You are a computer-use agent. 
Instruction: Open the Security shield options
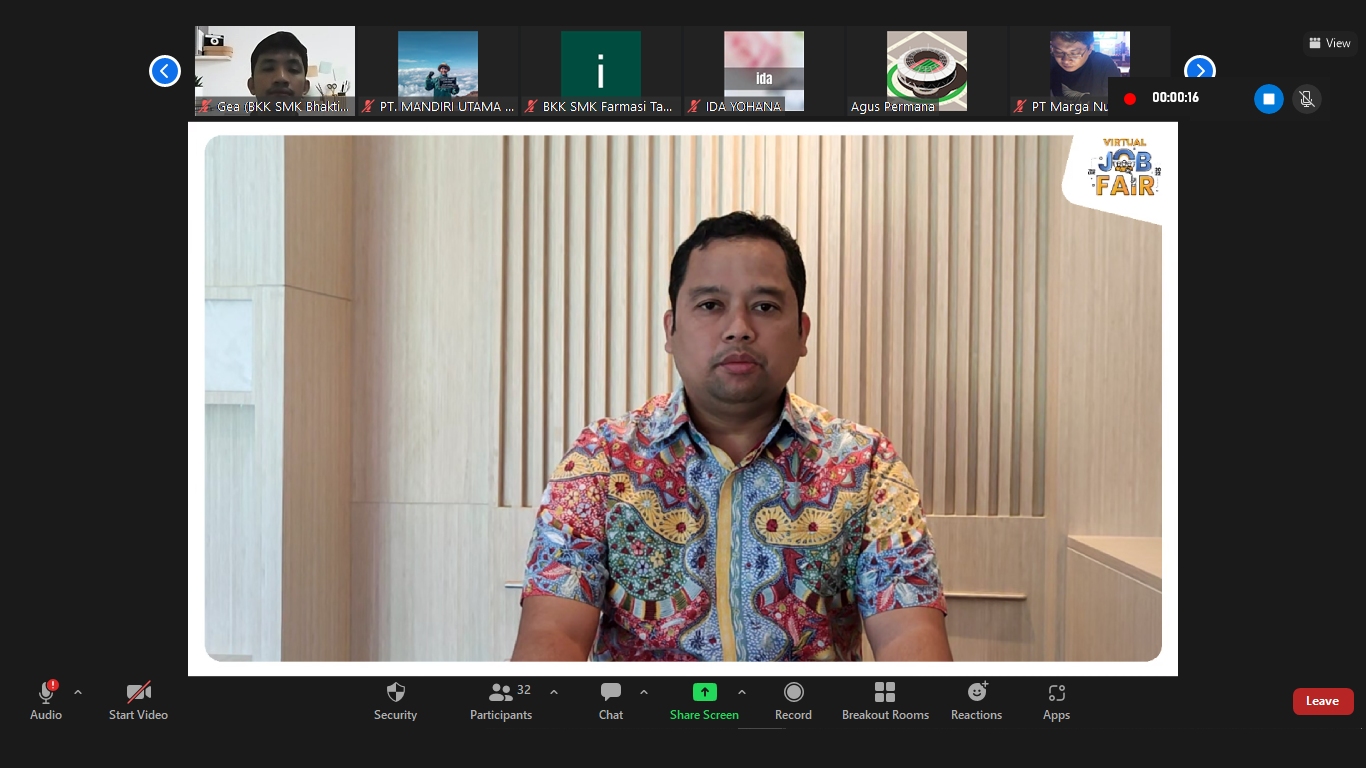pos(395,700)
